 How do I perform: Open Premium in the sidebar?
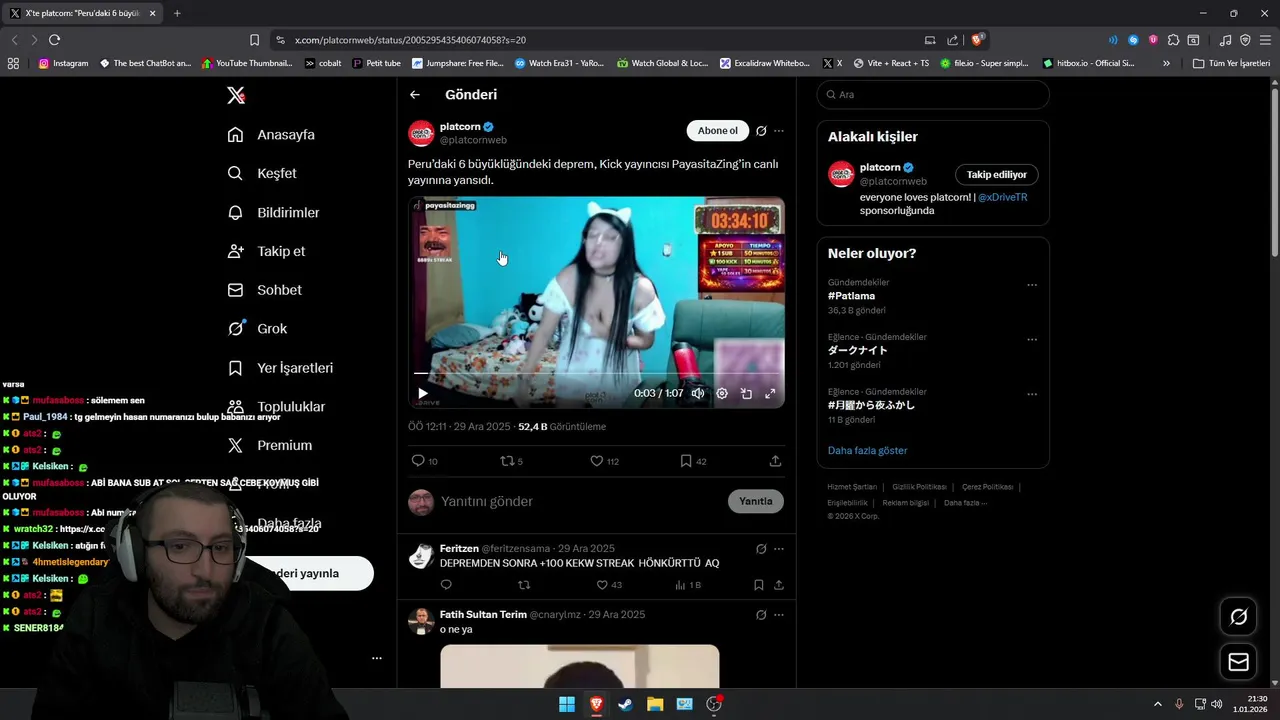(269, 445)
